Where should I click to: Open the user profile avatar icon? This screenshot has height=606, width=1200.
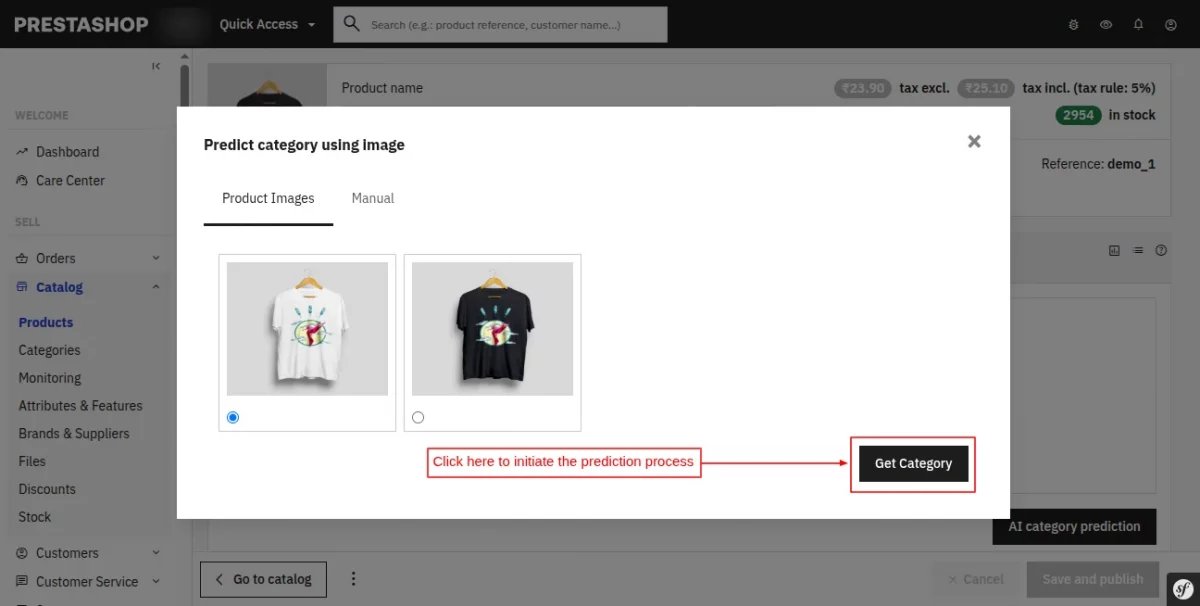pyautogui.click(x=1170, y=25)
